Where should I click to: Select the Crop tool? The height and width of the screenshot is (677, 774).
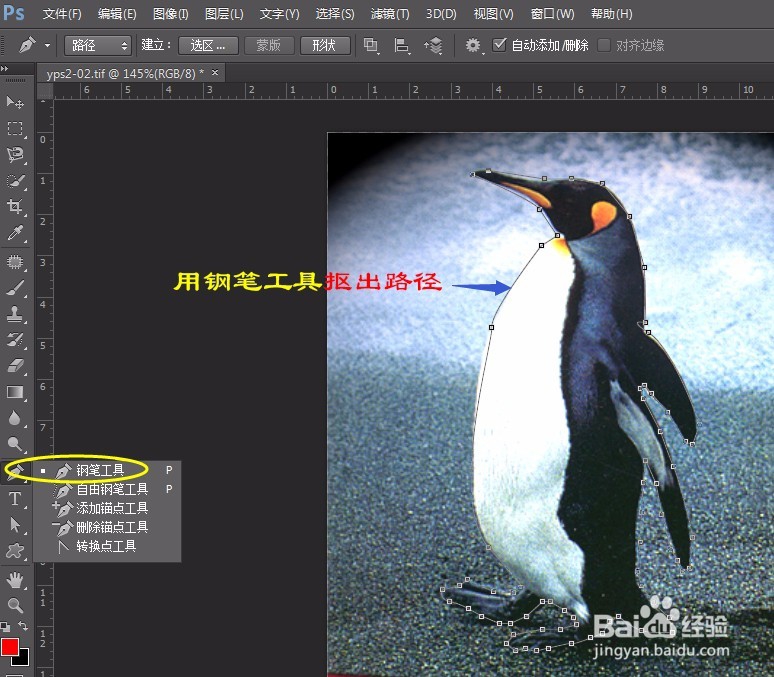click(15, 206)
